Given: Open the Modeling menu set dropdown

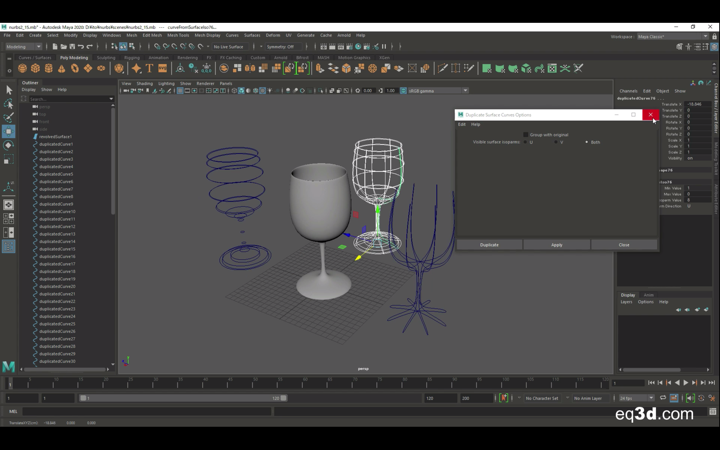Looking at the screenshot, I should tap(23, 46).
